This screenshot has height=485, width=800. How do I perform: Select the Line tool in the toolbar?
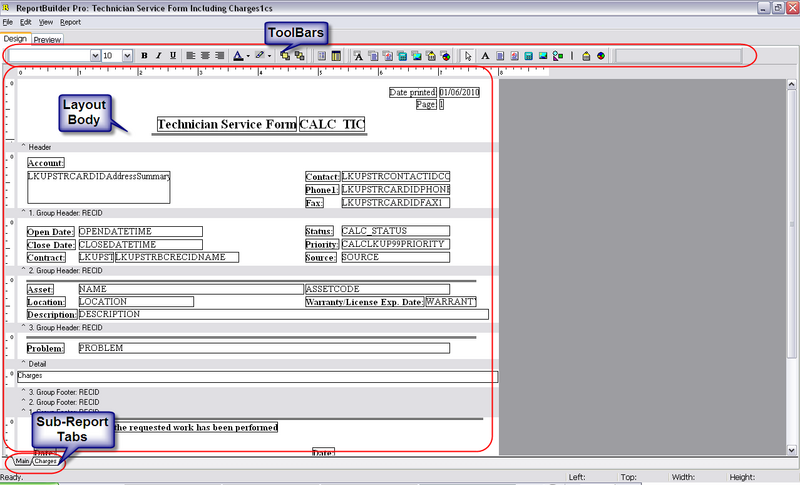click(x=573, y=56)
